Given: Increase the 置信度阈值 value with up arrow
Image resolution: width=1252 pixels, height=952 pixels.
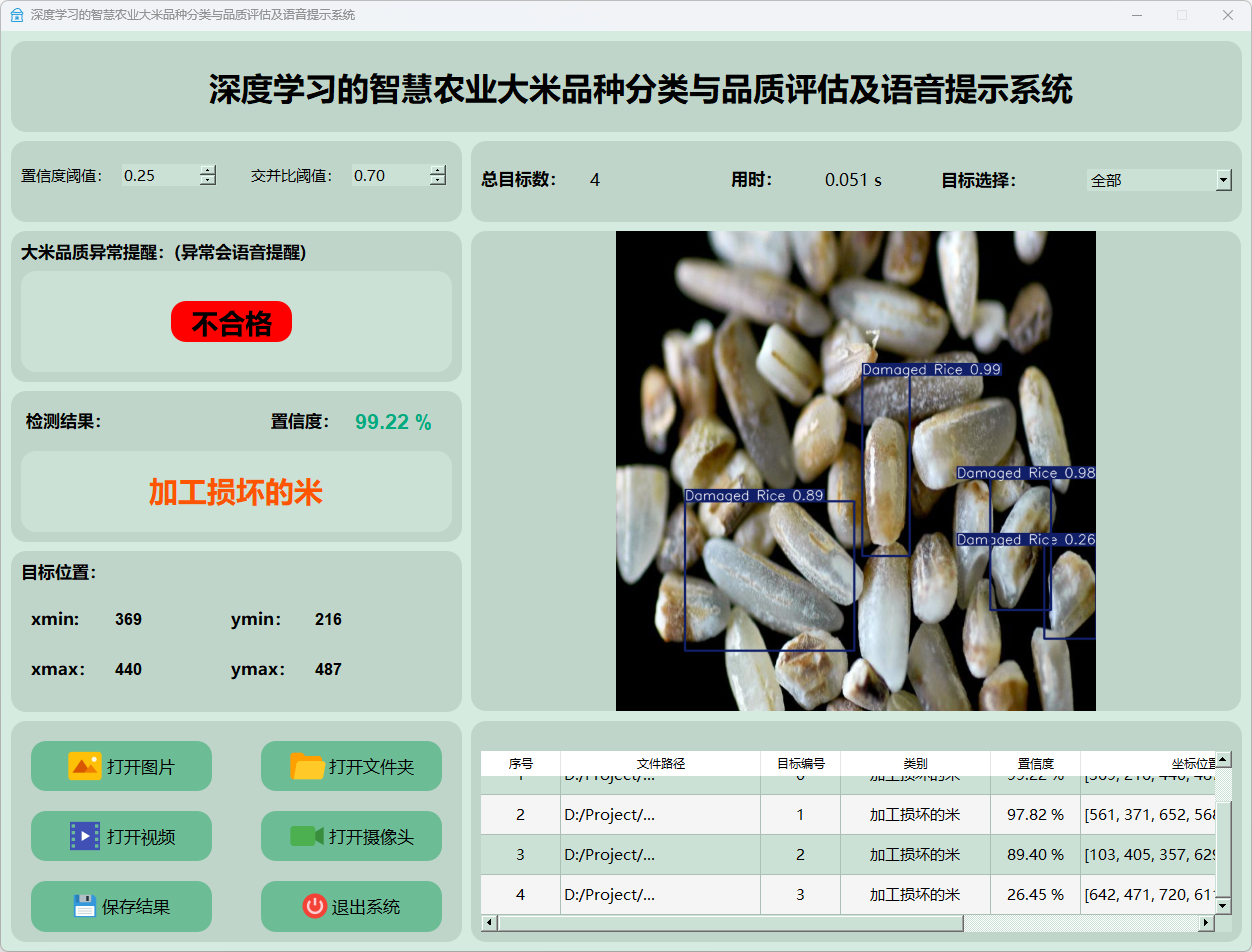Looking at the screenshot, I should pyautogui.click(x=207, y=170).
